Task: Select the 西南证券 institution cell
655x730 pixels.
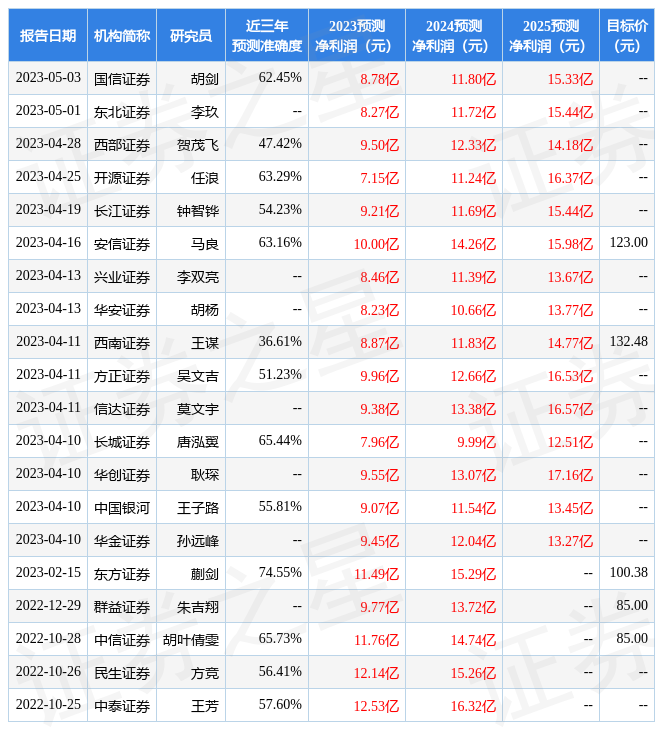Action: point(122,343)
